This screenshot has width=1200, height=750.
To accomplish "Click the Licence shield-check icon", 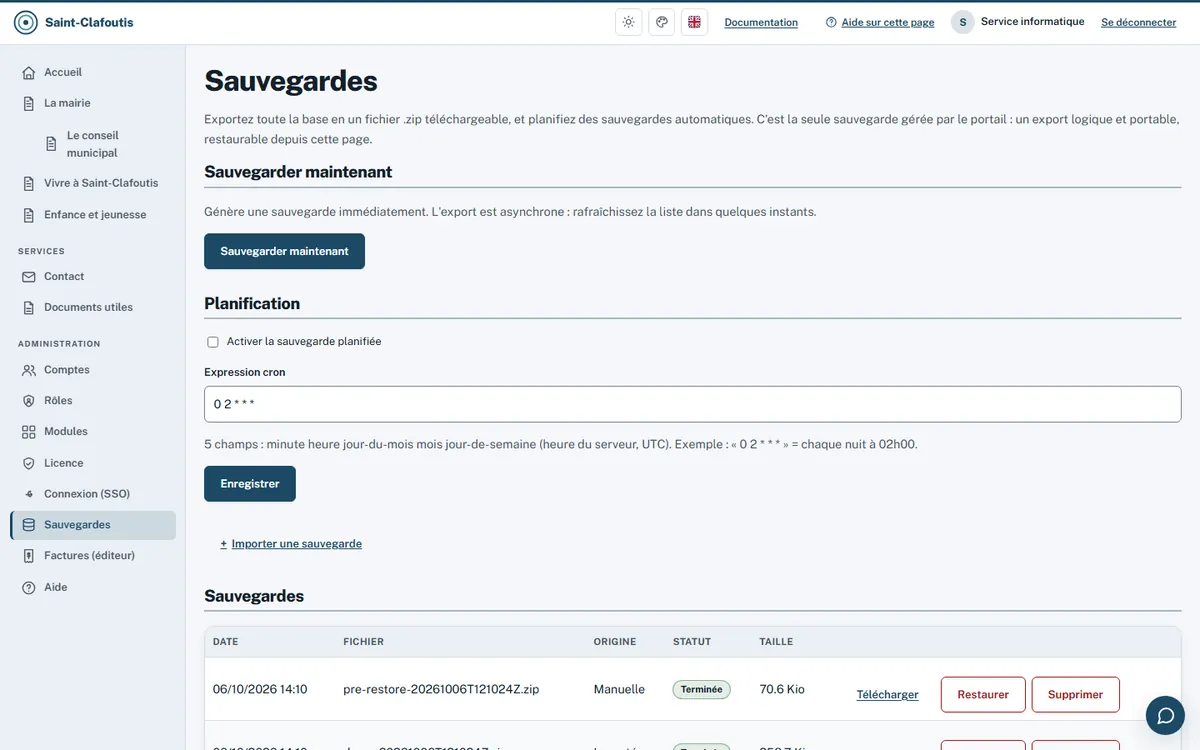I will click(x=29, y=464).
